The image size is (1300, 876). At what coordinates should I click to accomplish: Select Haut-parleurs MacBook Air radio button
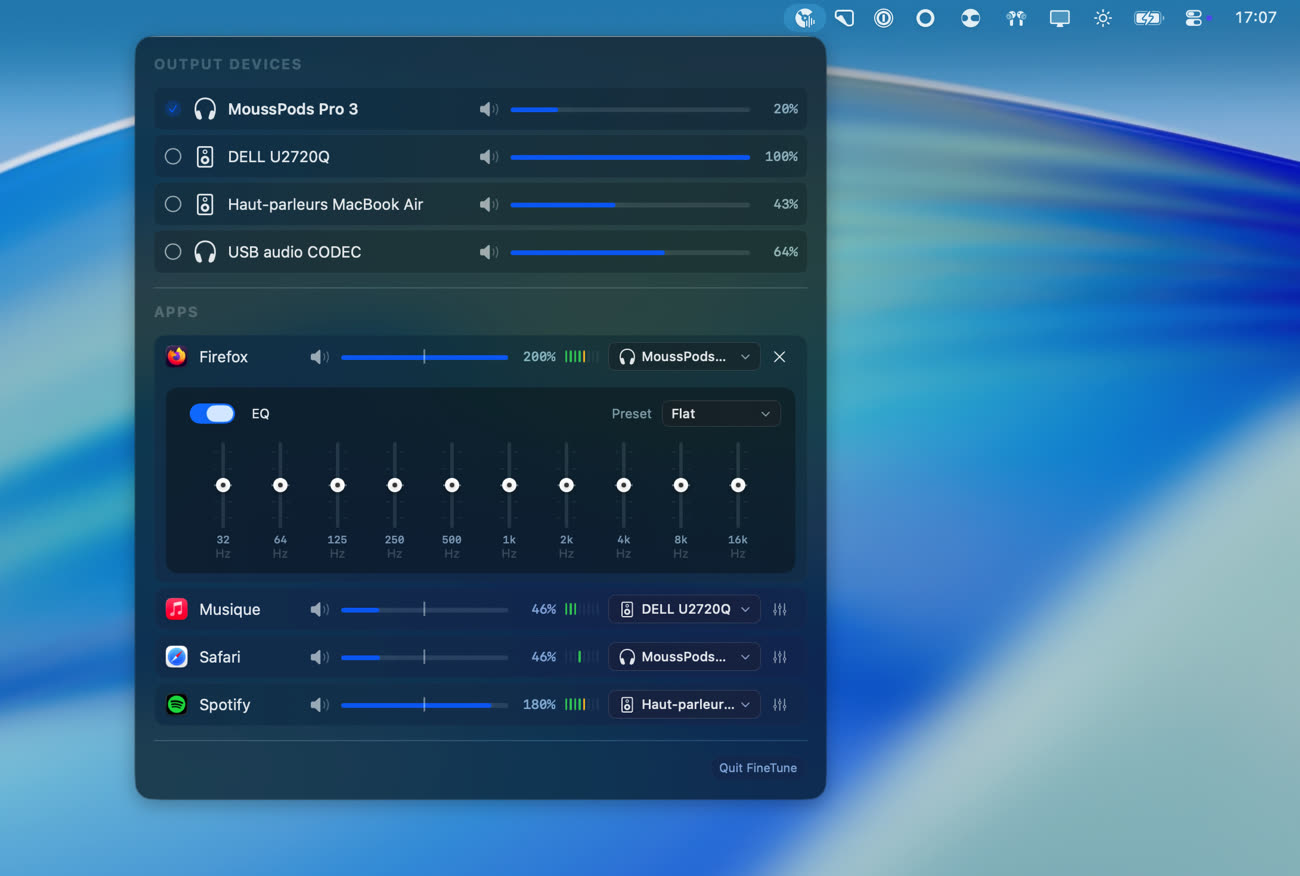173,204
